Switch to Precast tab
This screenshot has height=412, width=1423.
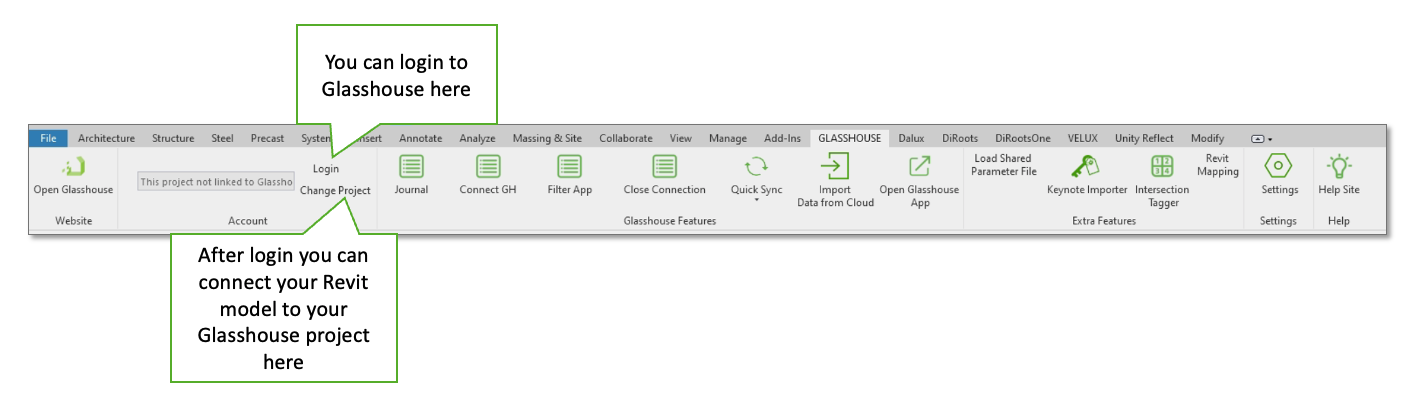267,138
